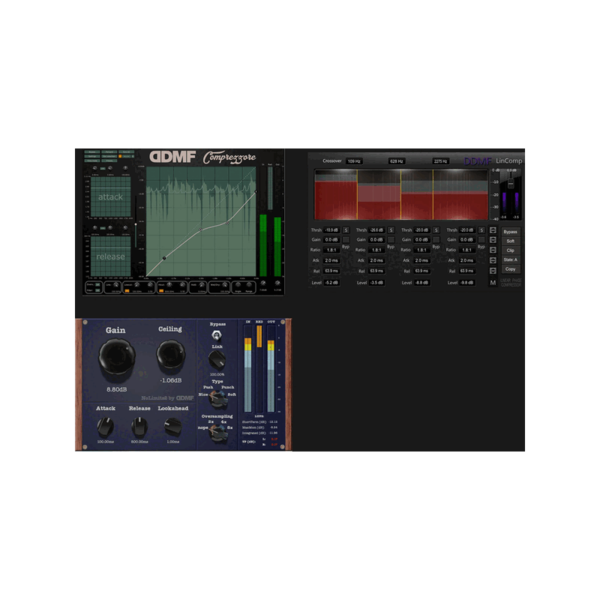Click the first yellow crossover line in the LinComp display
Screen dimensions: 600x600
tap(357, 194)
